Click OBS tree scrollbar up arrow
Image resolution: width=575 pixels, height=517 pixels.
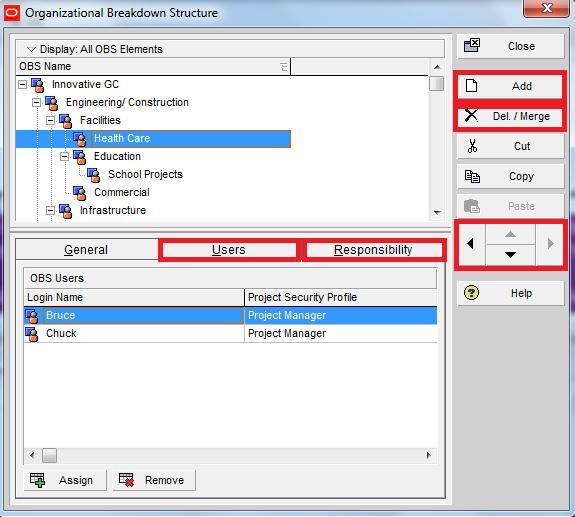point(437,67)
